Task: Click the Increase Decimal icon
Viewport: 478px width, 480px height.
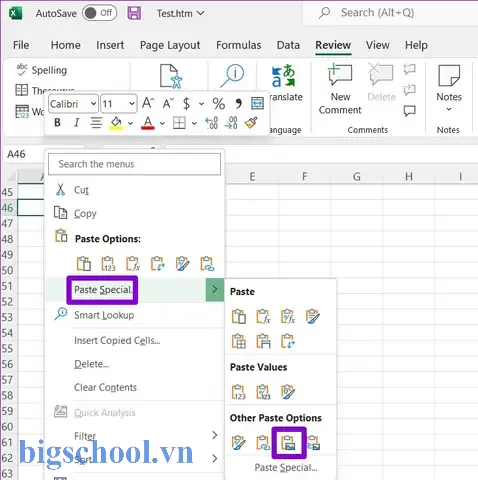Action: pos(212,123)
